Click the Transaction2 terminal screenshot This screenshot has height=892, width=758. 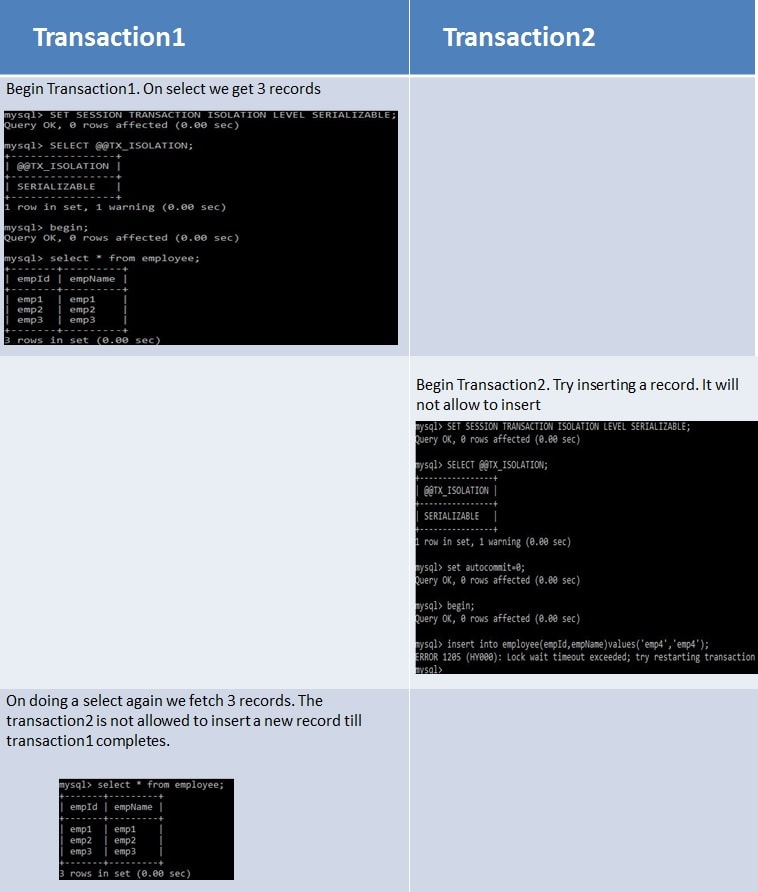[x=586, y=547]
